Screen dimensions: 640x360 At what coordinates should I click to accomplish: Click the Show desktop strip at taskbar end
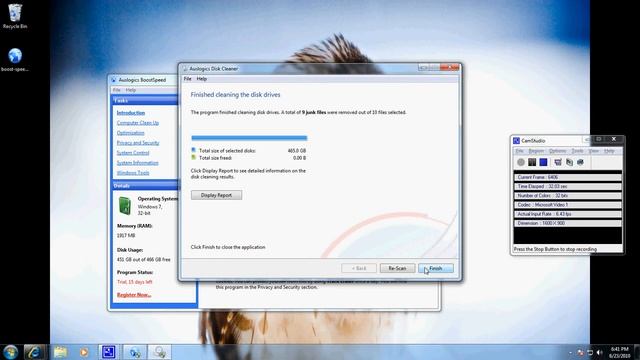637,352
